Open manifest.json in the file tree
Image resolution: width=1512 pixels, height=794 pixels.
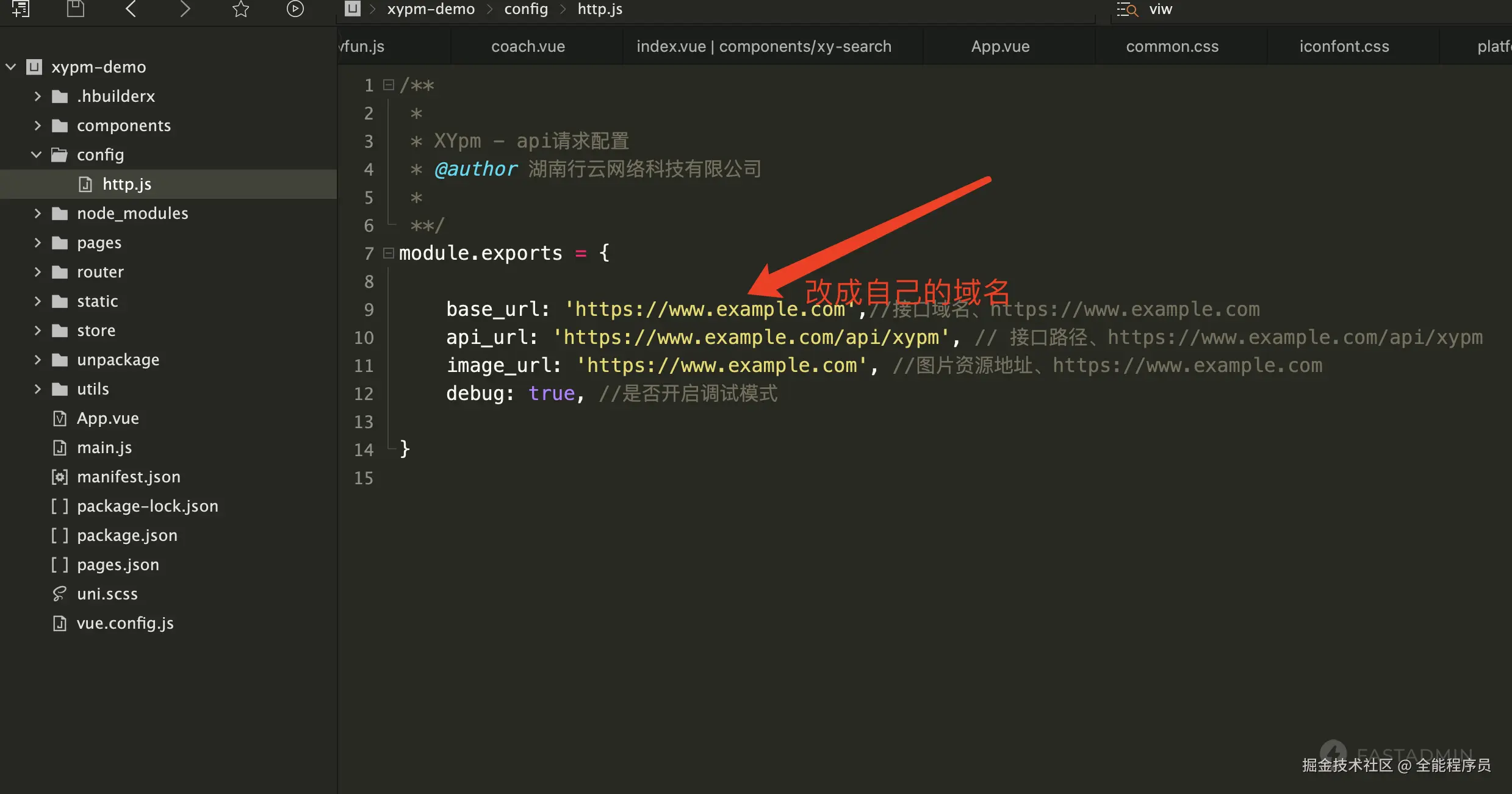point(128,477)
